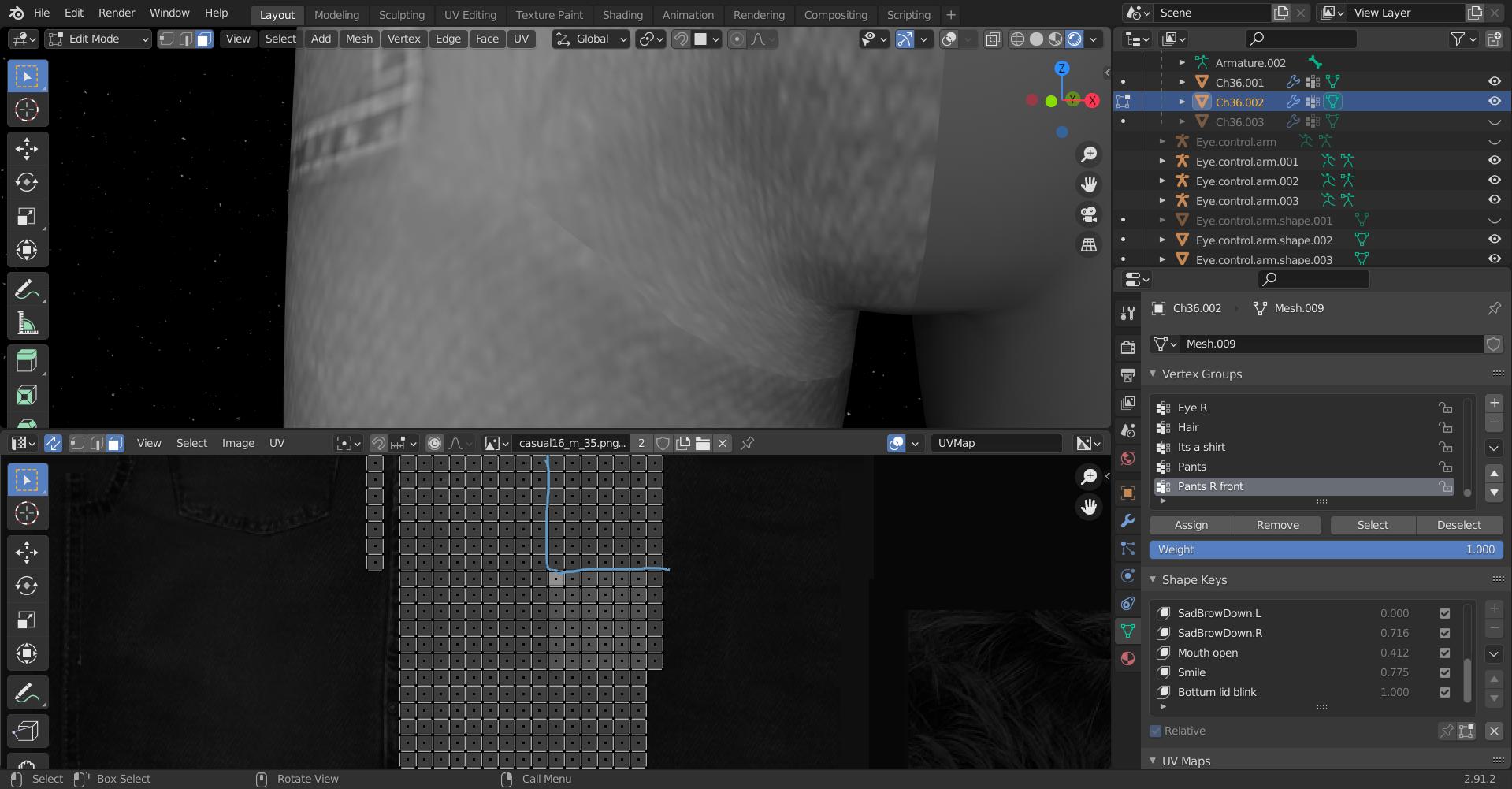Screen dimensions: 1512x789
Task: Open the Physics properties tab
Action: point(1127,575)
